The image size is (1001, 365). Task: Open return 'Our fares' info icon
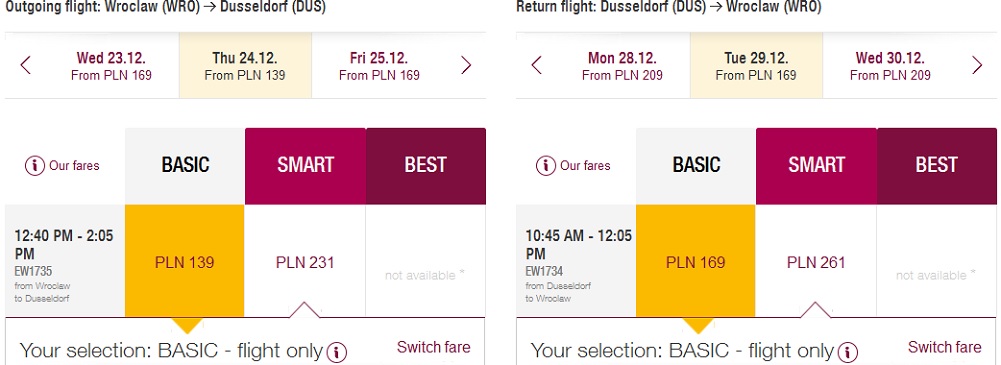[x=545, y=166]
